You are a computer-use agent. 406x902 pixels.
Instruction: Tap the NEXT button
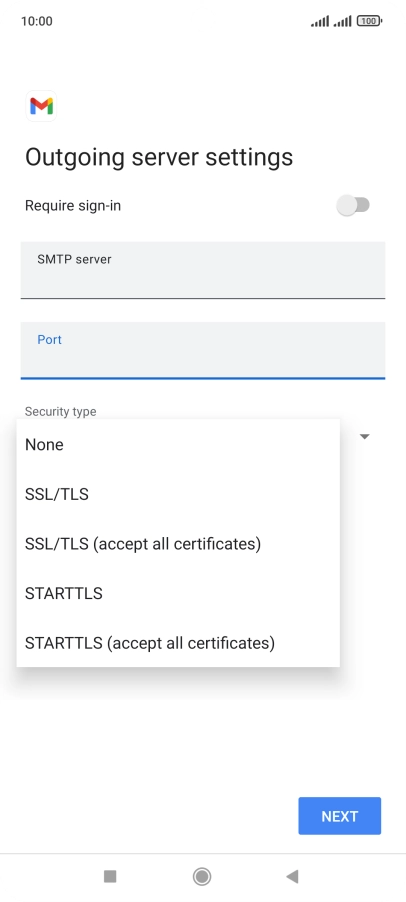(x=339, y=816)
